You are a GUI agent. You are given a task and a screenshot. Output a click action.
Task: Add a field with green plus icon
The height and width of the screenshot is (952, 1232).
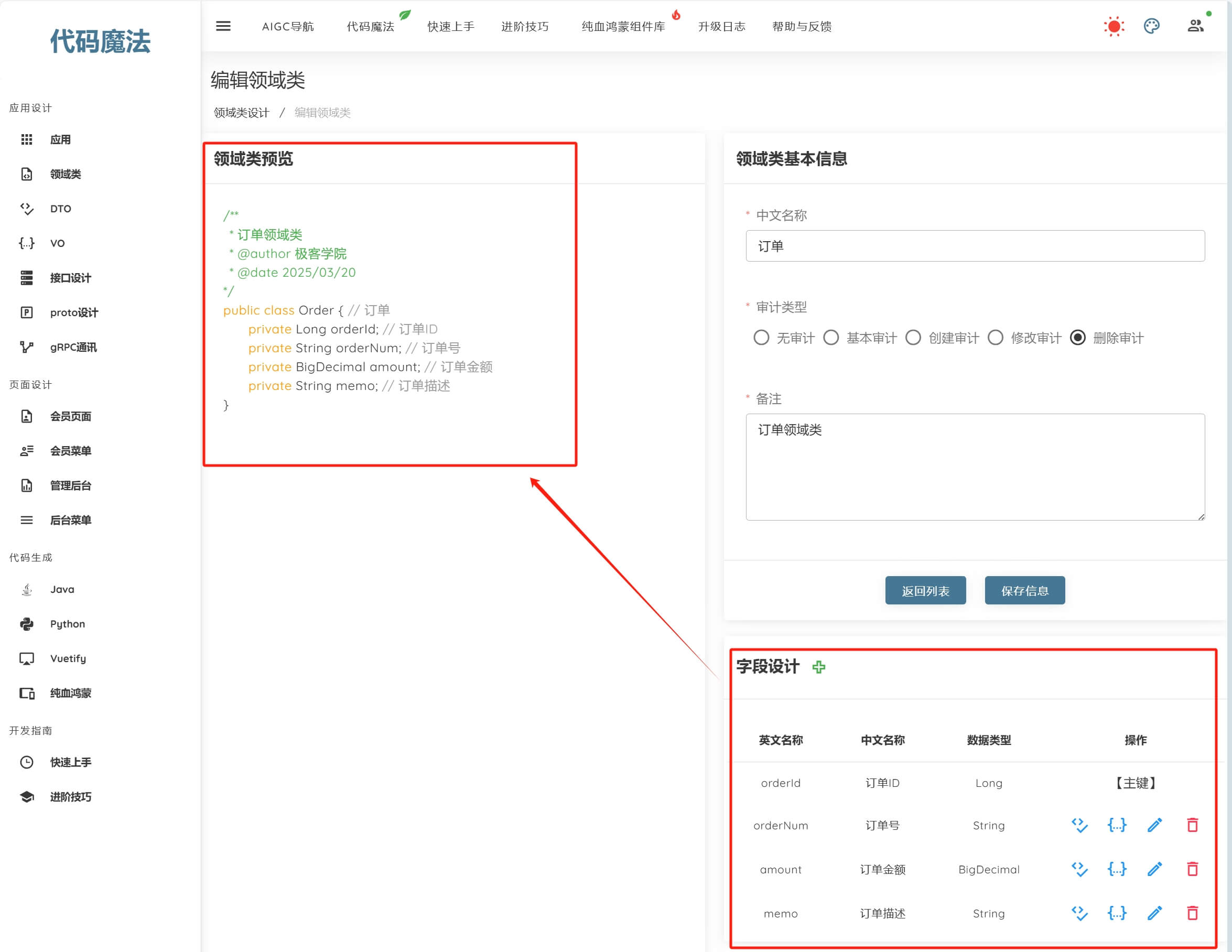click(x=818, y=667)
